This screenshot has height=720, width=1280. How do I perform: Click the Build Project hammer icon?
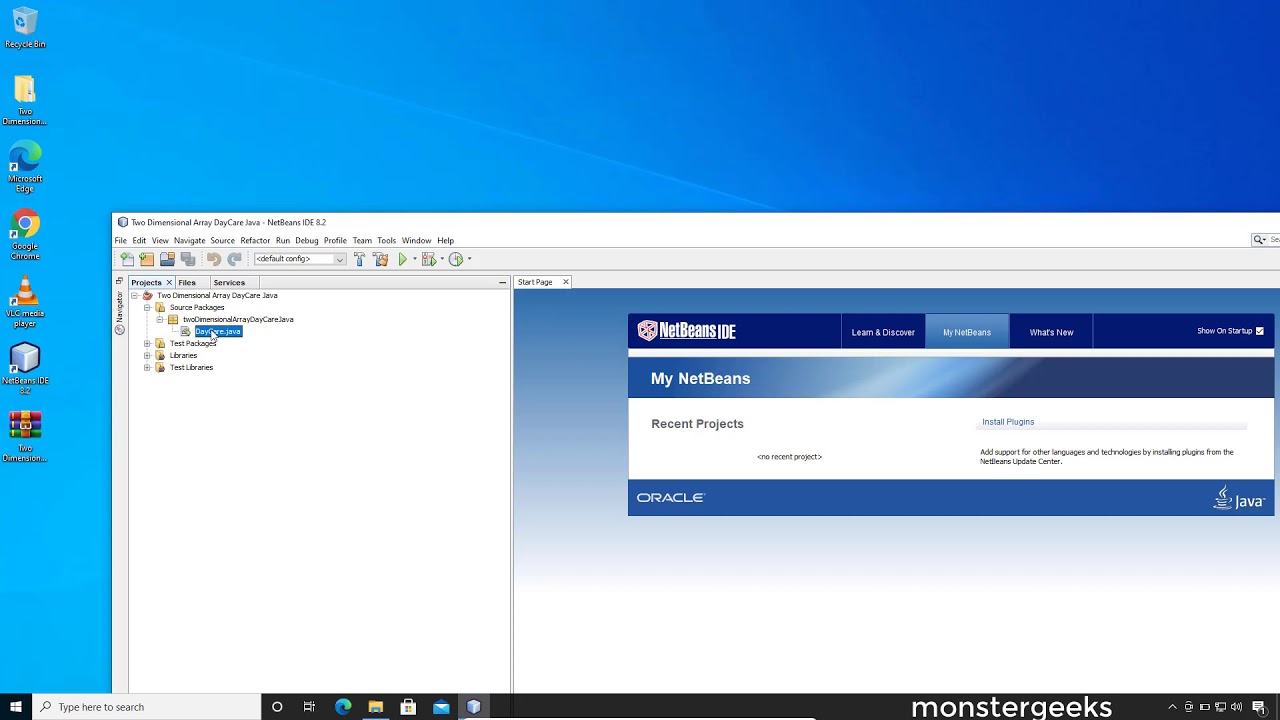(360, 259)
